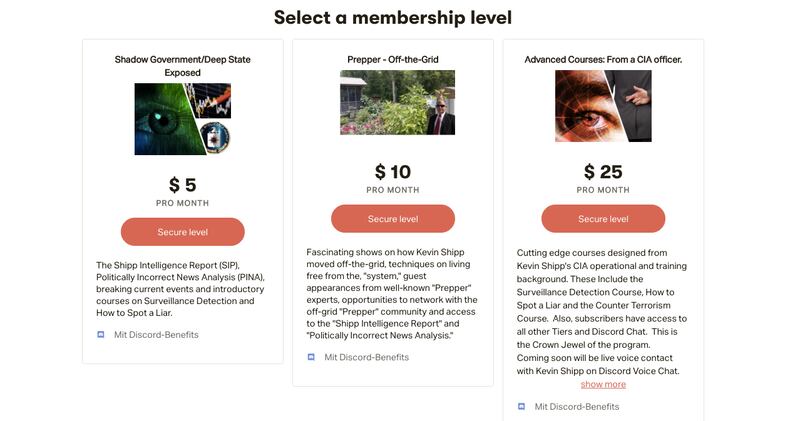This screenshot has height=421, width=800.
Task: Expand description with show more link
Action: pos(603,384)
